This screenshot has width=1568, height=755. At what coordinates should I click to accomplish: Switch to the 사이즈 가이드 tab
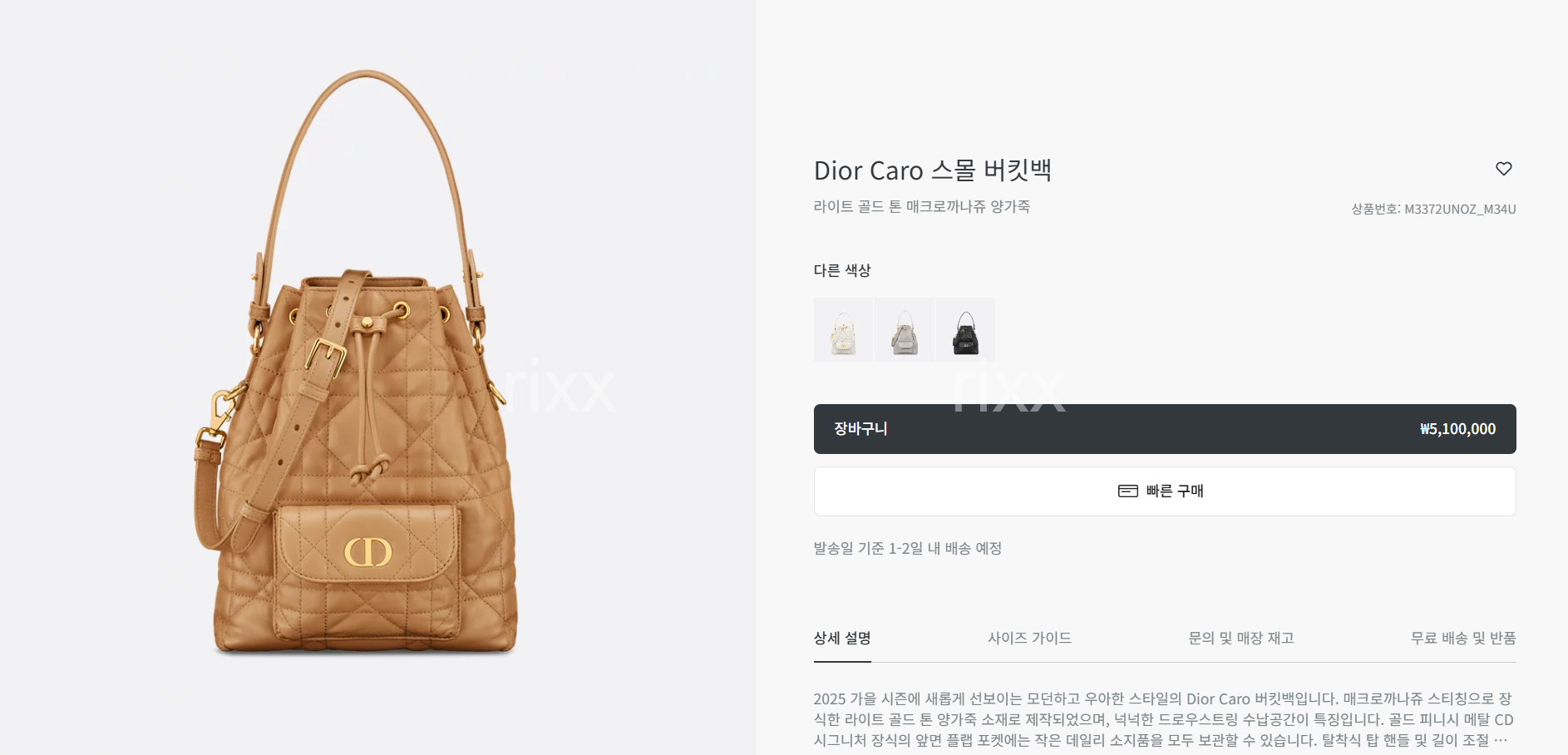click(x=1029, y=639)
